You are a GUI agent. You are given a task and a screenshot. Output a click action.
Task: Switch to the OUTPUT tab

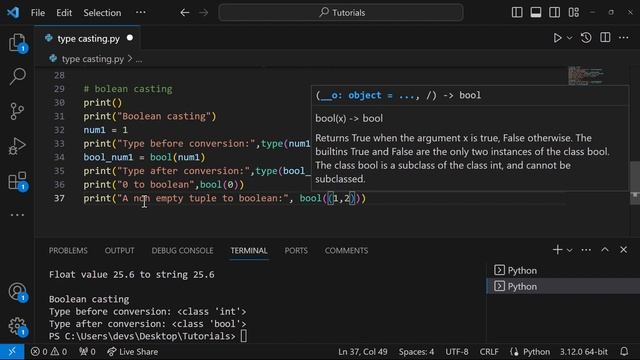[x=119, y=250]
